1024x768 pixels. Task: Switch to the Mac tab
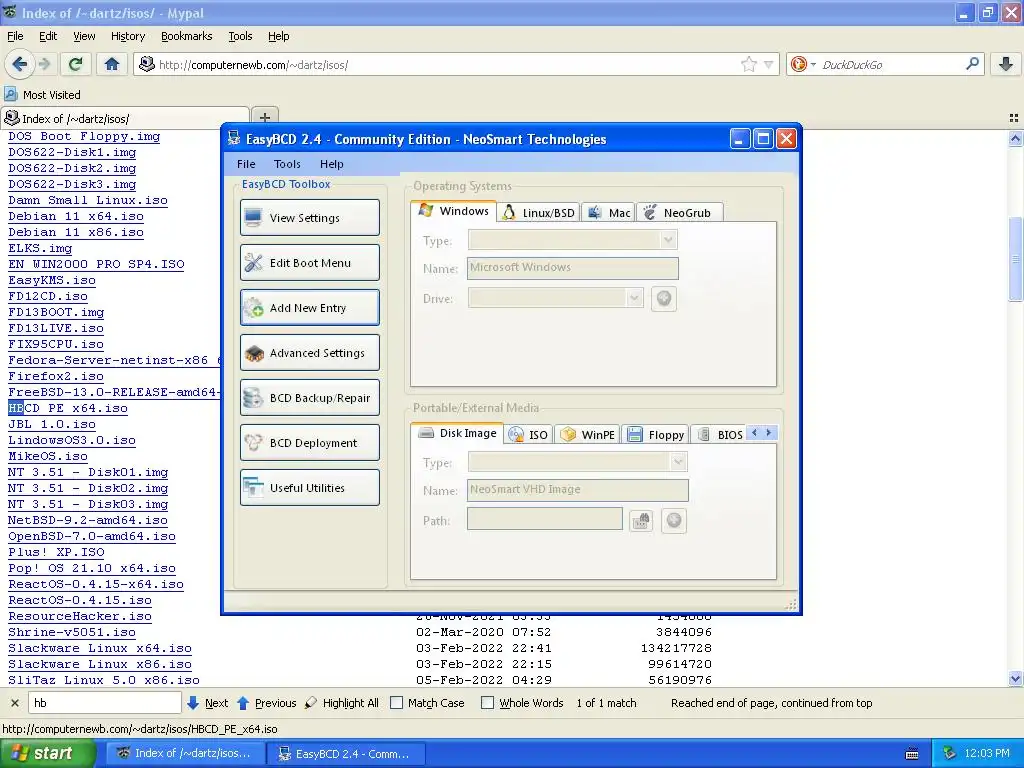pos(609,212)
